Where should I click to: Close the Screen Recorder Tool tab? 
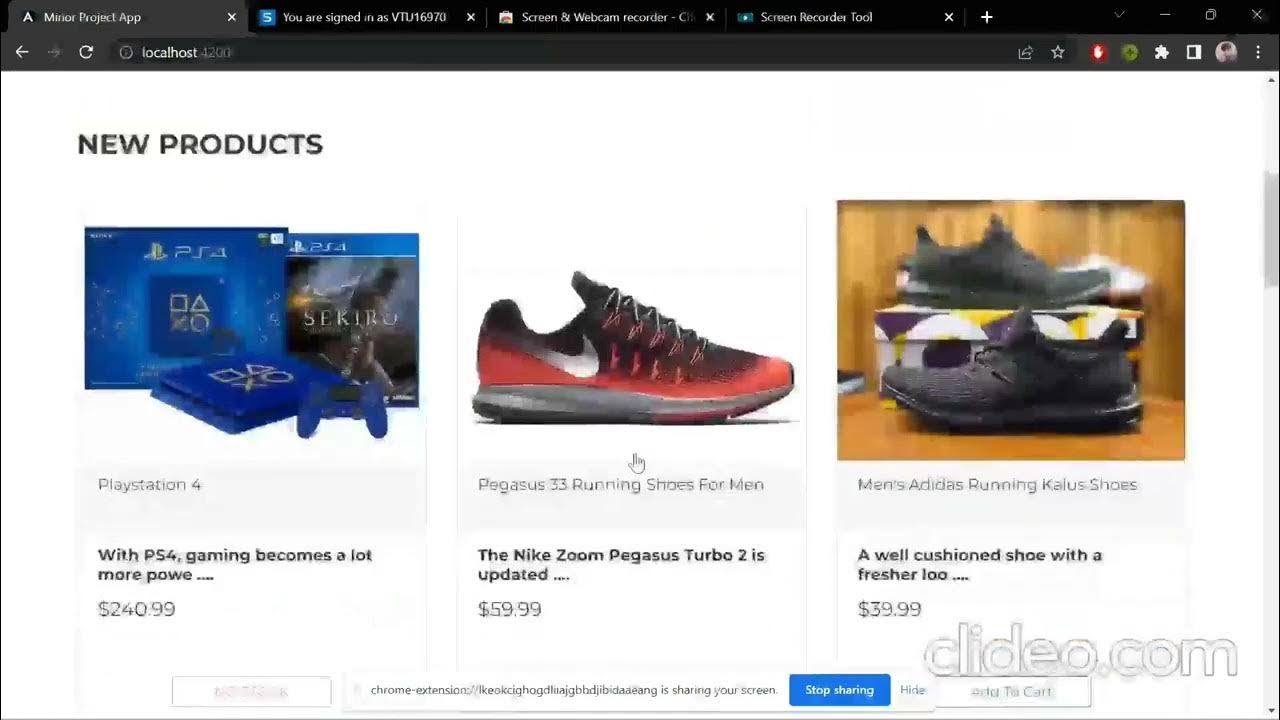(x=949, y=17)
